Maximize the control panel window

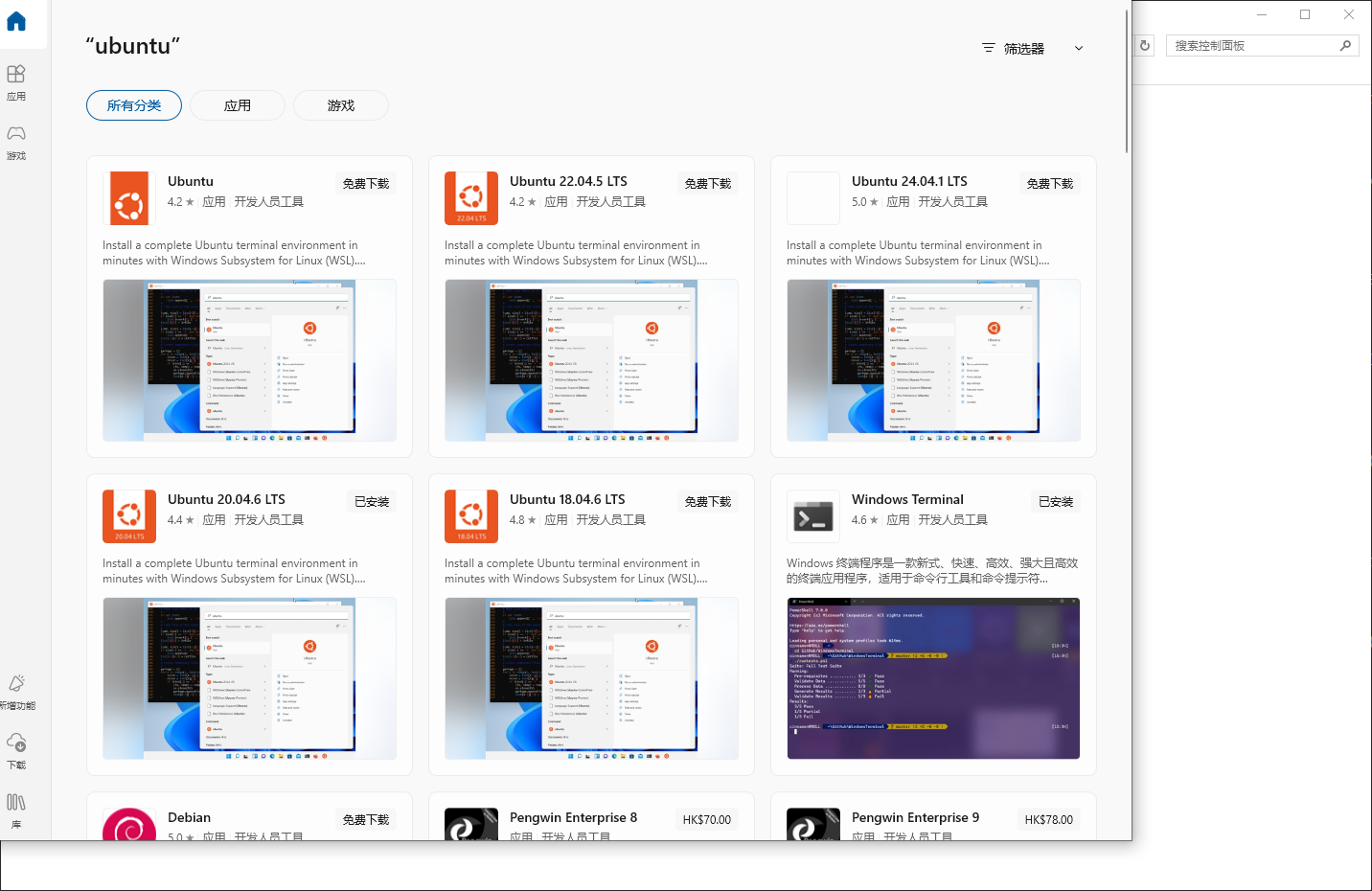tap(1305, 14)
